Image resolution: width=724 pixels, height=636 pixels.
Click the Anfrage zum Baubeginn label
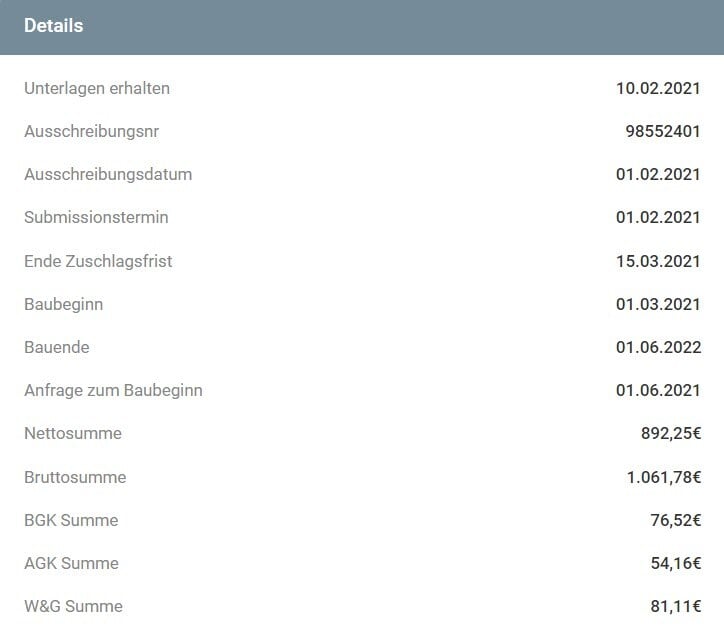pyautogui.click(x=113, y=390)
